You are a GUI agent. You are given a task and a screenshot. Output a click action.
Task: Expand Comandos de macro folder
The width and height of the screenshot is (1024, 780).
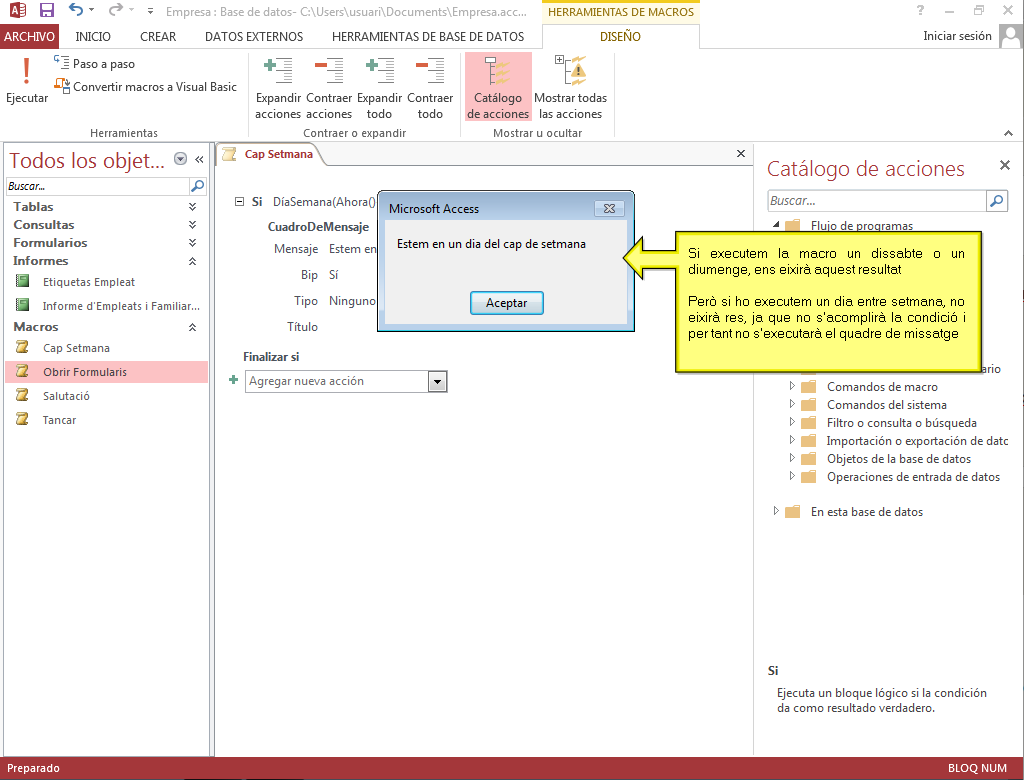click(792, 386)
